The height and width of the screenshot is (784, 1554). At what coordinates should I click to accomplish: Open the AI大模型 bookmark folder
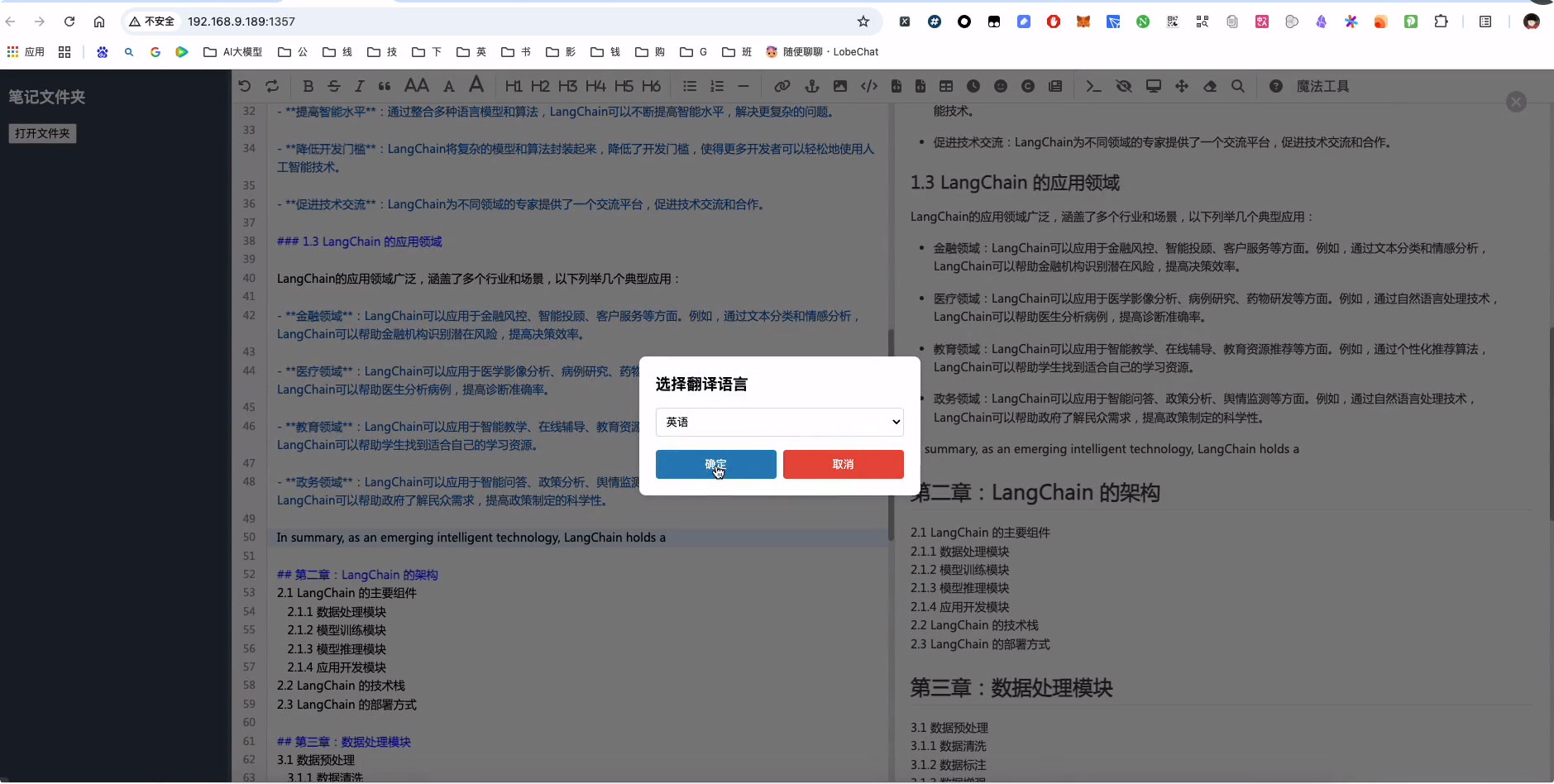232,51
